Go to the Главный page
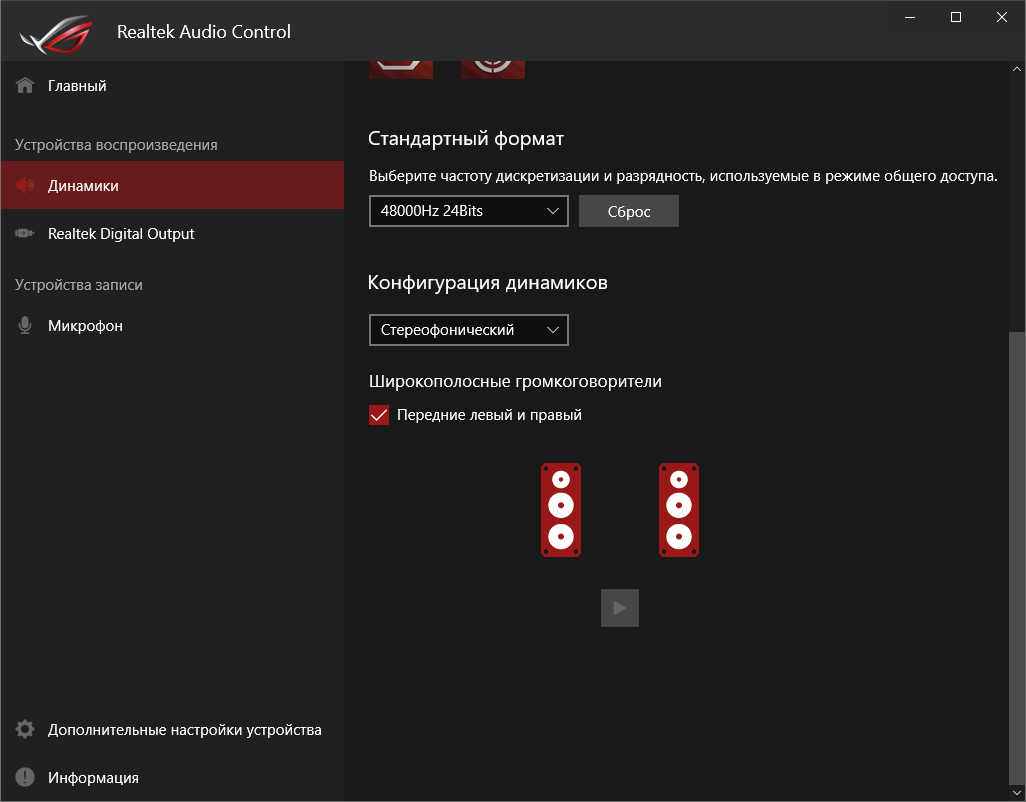 pos(77,86)
